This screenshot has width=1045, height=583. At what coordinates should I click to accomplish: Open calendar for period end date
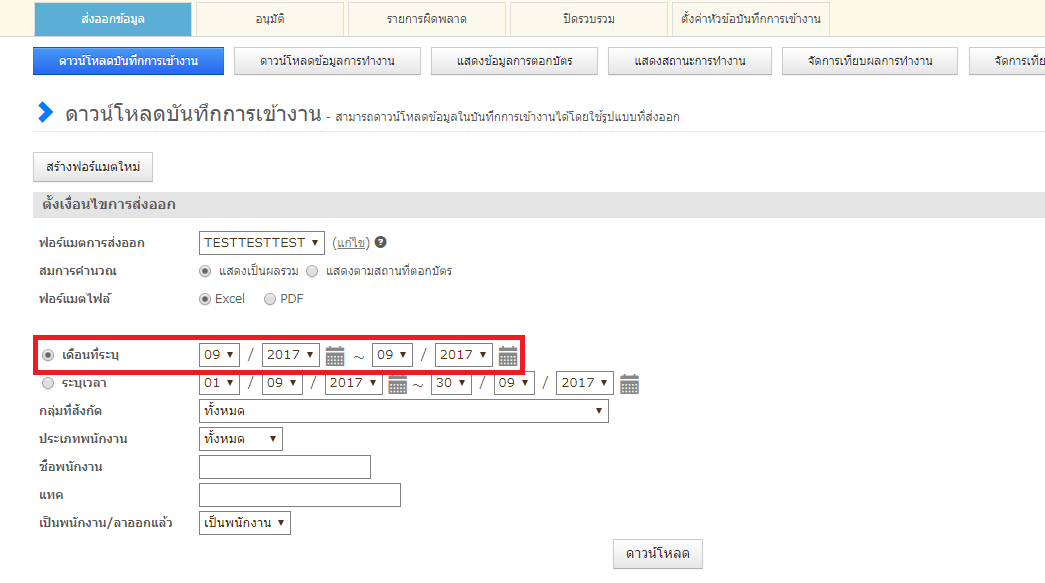pyautogui.click(x=629, y=384)
